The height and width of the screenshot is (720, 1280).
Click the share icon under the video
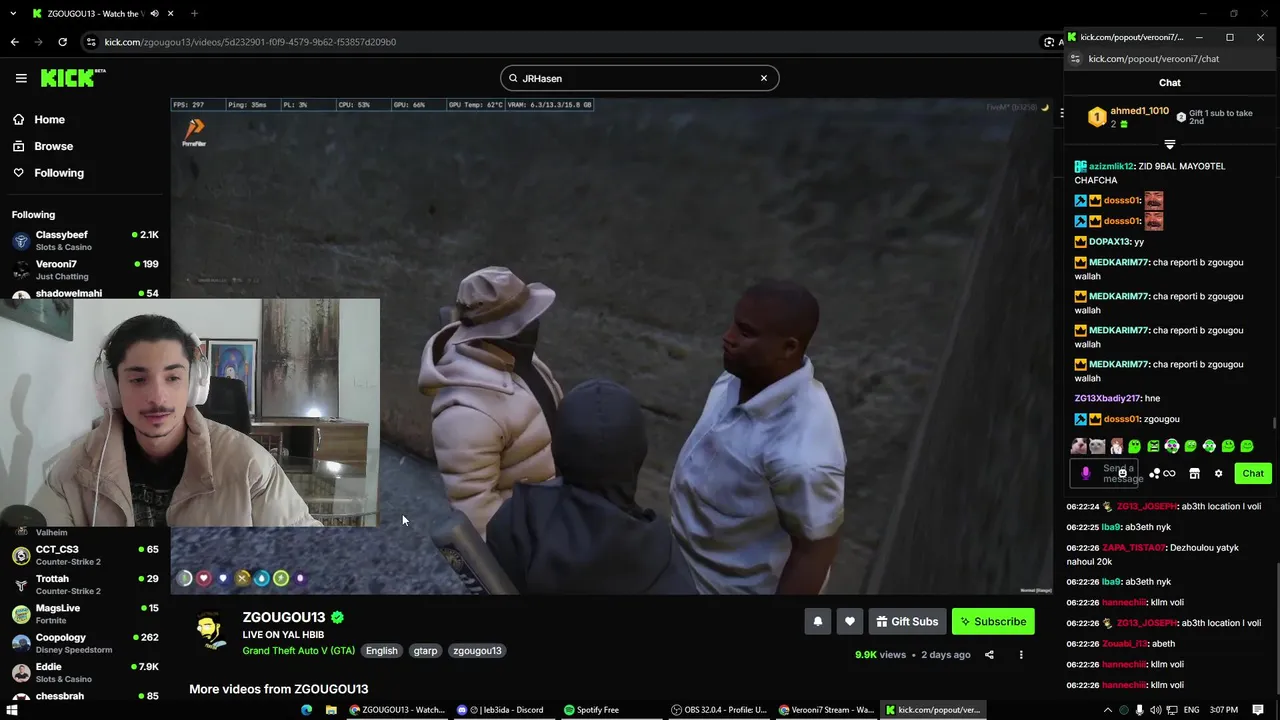point(989,655)
